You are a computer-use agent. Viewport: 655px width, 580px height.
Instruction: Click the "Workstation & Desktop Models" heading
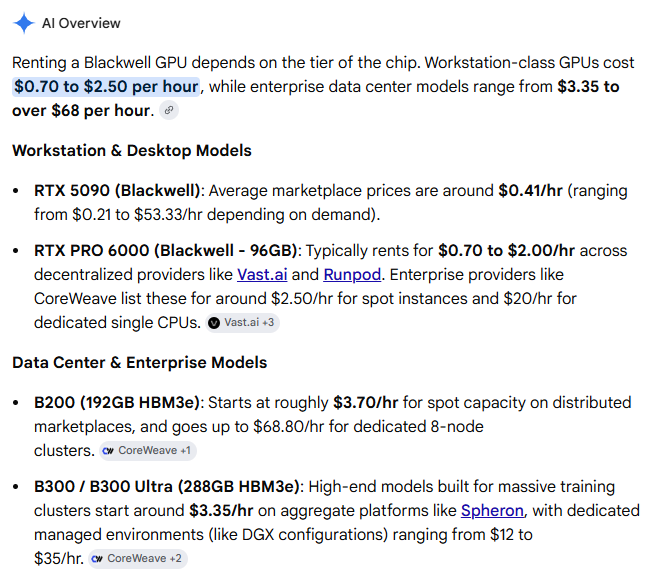pyautogui.click(x=132, y=151)
